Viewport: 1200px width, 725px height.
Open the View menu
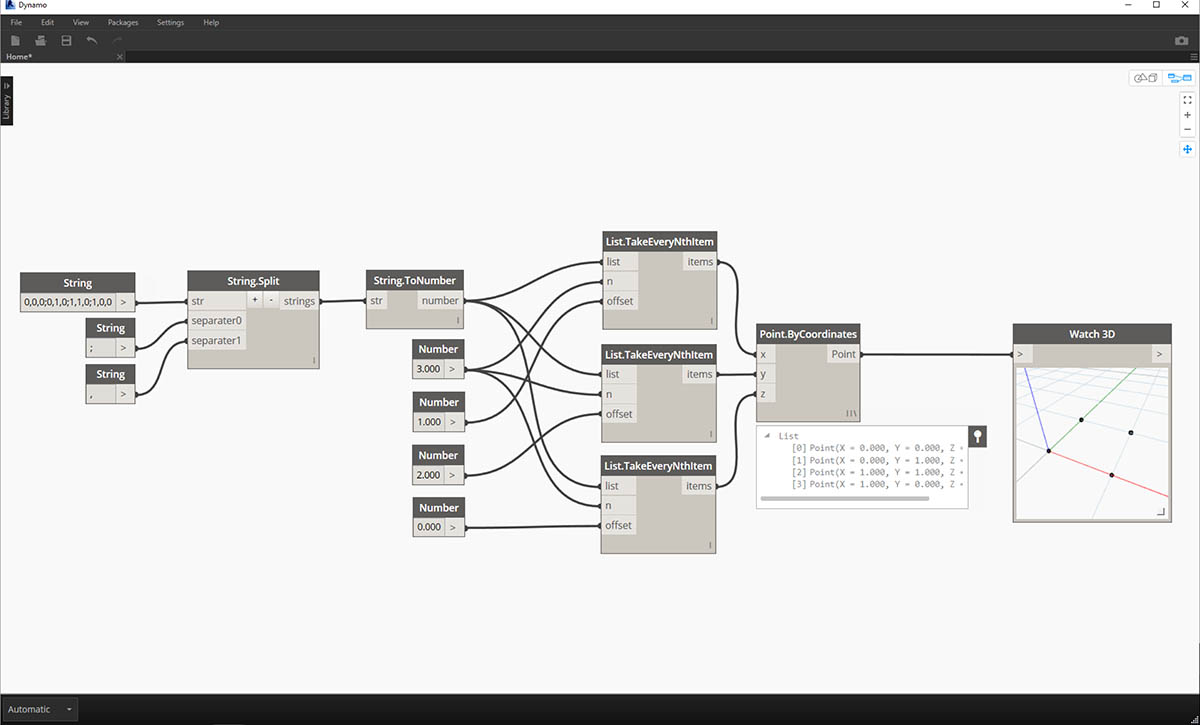pyautogui.click(x=81, y=22)
